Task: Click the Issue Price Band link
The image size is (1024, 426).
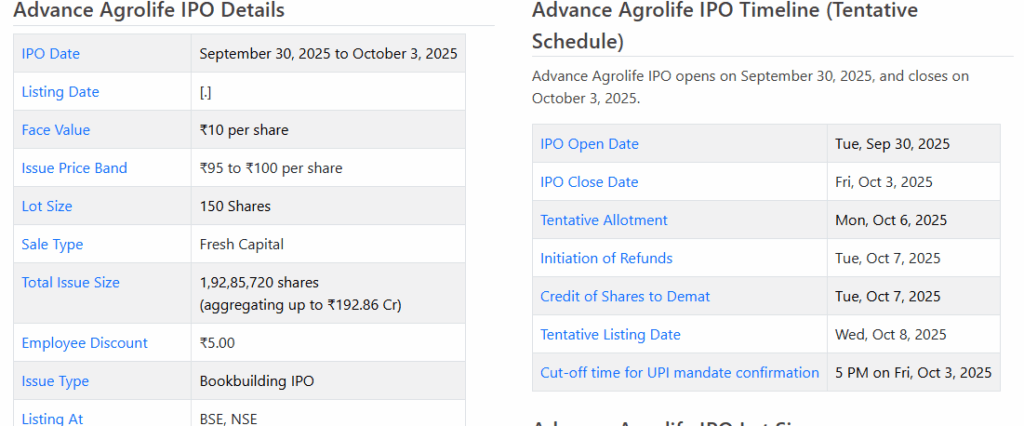Action: coord(74,168)
